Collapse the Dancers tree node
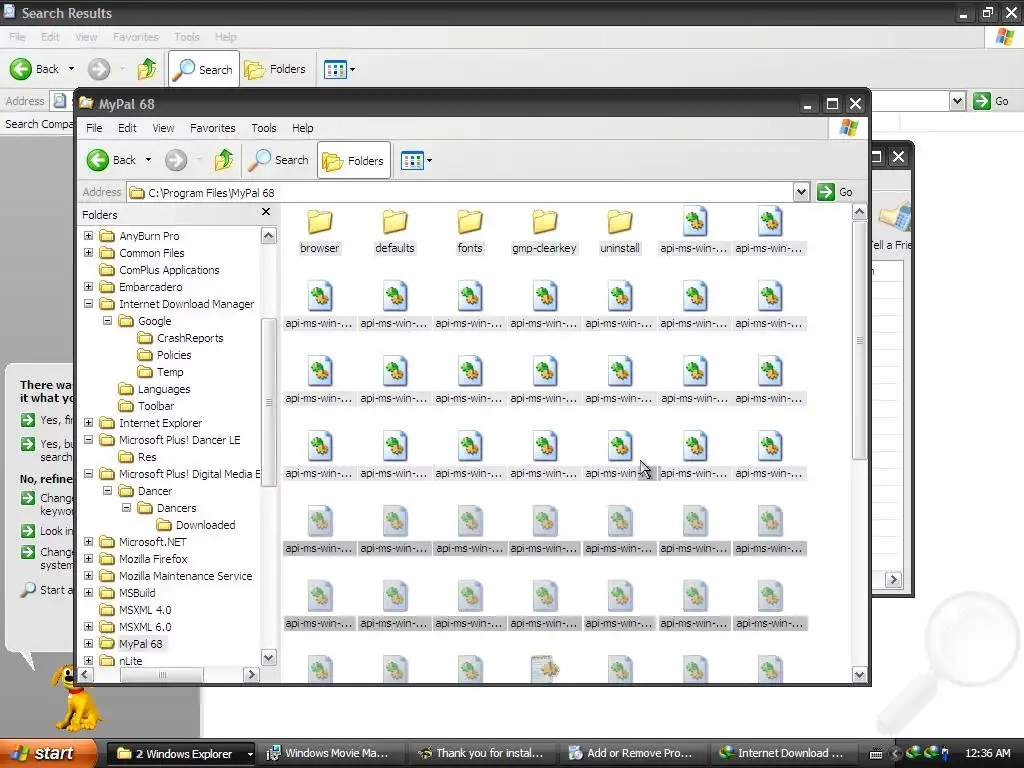1024x768 pixels. 127,507
